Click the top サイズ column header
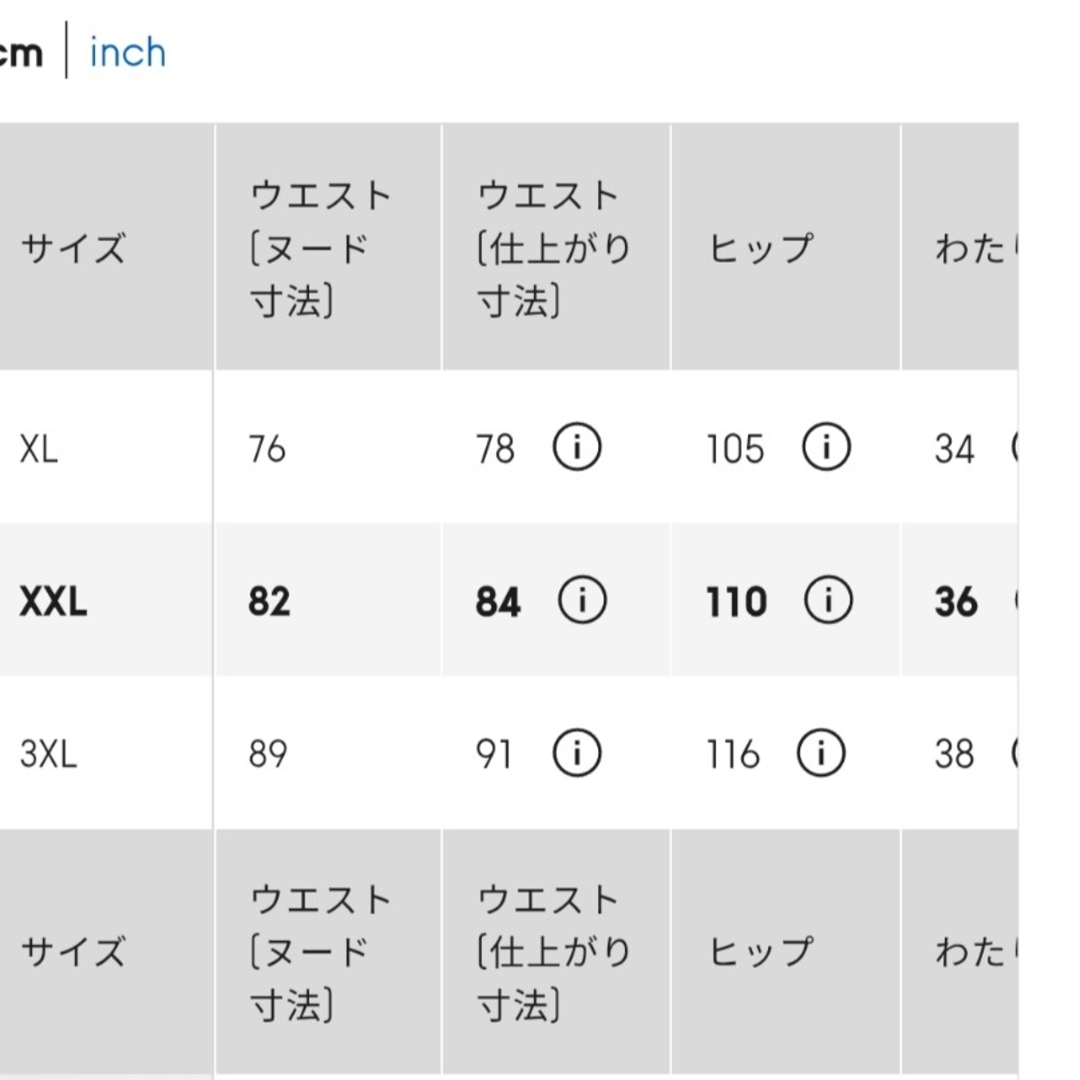Viewport: 1080px width, 1080px height. tap(73, 248)
